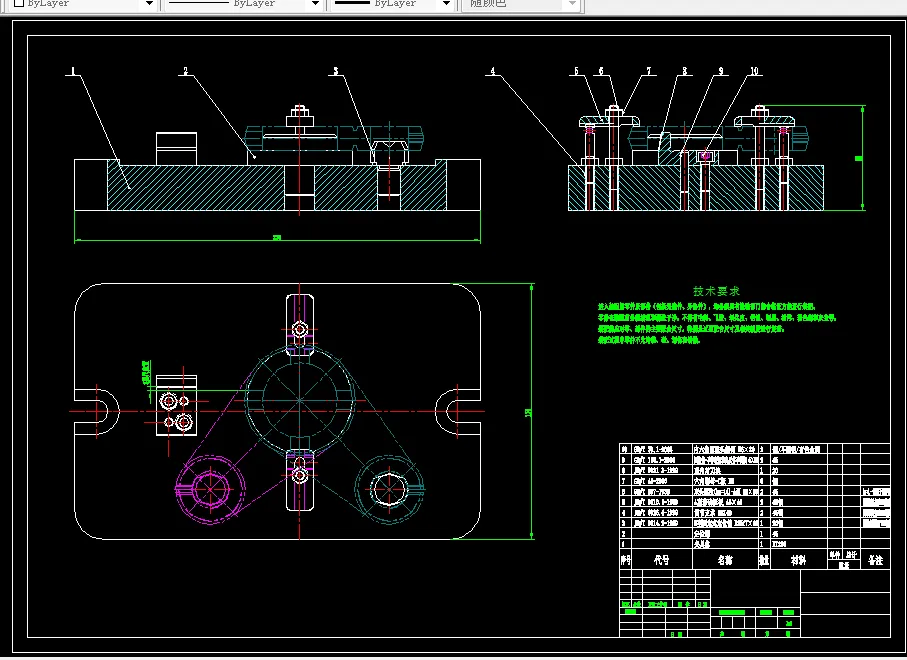Select part callout number 2
907x660 pixels.
click(185, 72)
